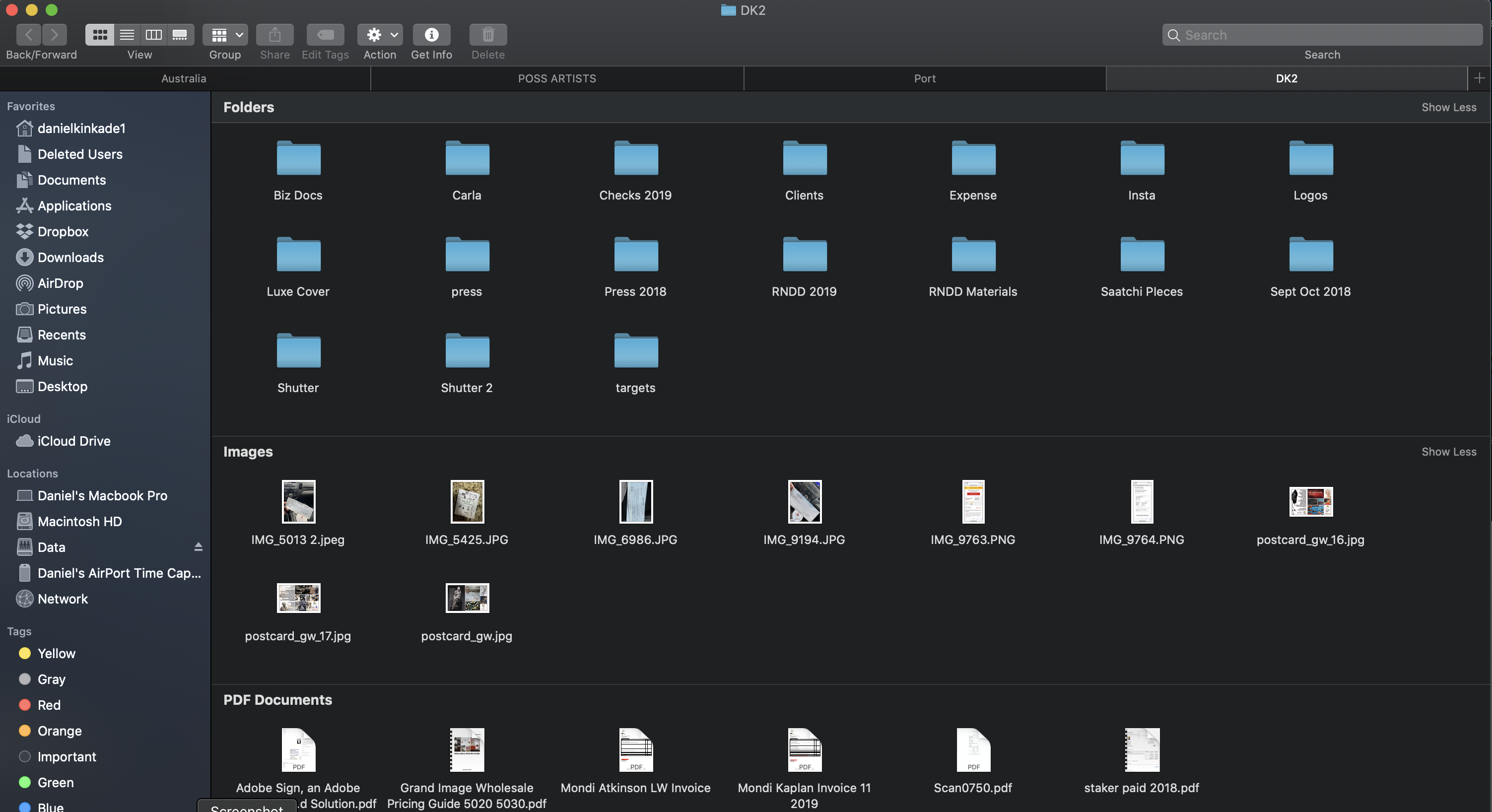Open AirDrop from the sidebar
This screenshot has width=1492, height=812.
[59, 282]
